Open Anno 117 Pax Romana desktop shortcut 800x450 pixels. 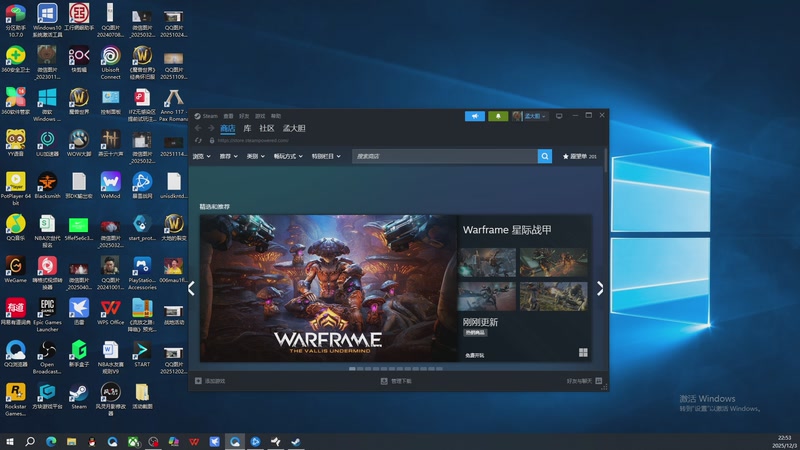[174, 105]
